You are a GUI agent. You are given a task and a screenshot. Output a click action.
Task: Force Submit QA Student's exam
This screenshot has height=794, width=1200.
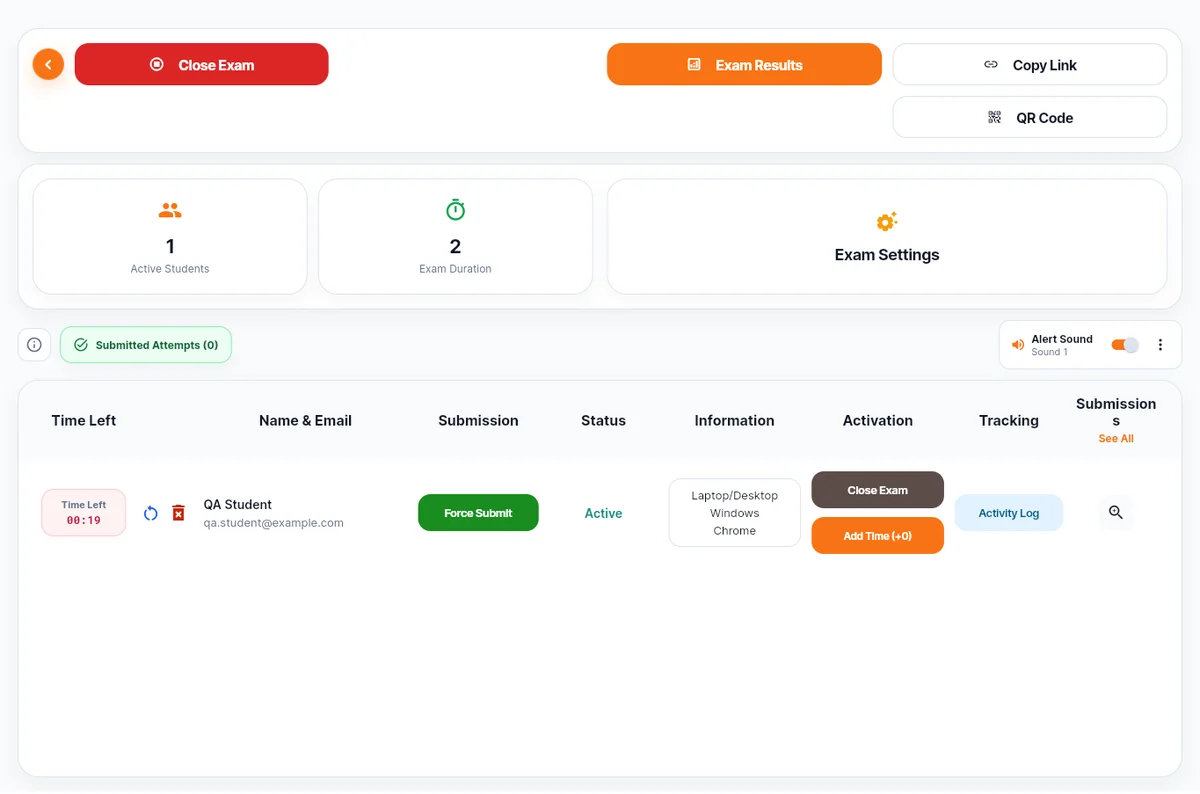(x=478, y=513)
